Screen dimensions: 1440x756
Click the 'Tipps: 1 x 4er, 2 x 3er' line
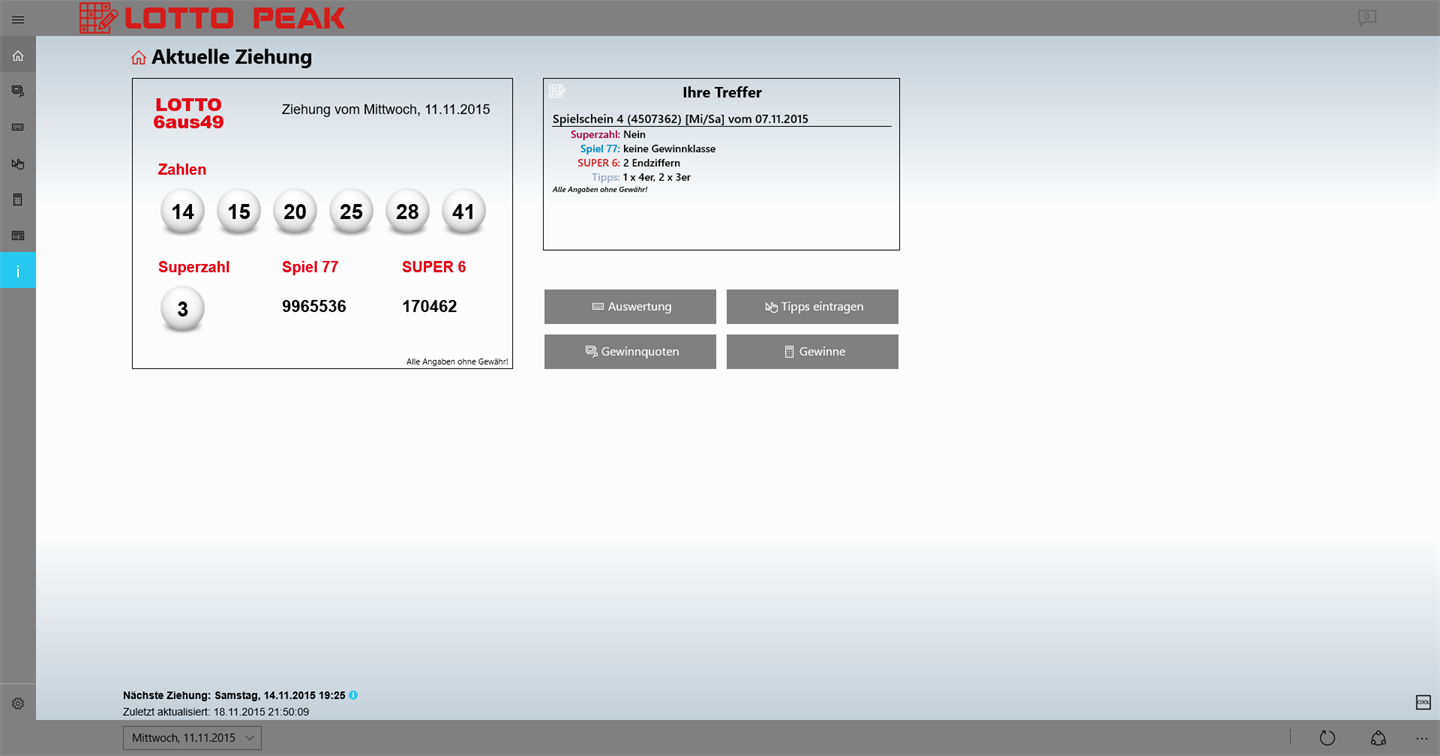(641, 177)
